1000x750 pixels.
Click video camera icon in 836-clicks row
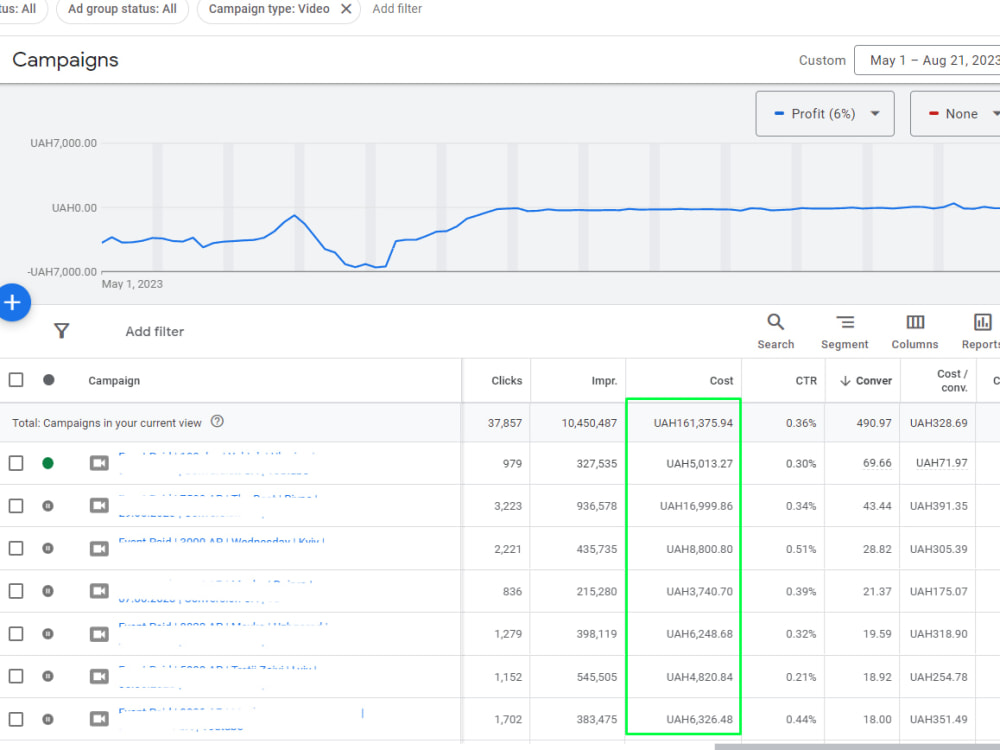click(x=99, y=591)
